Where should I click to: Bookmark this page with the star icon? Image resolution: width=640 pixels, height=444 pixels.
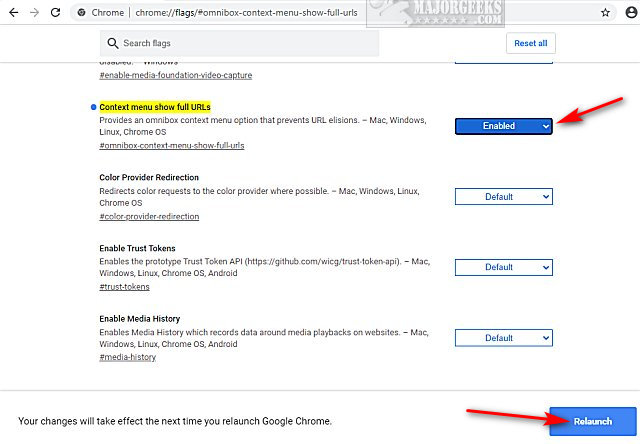pyautogui.click(x=605, y=13)
